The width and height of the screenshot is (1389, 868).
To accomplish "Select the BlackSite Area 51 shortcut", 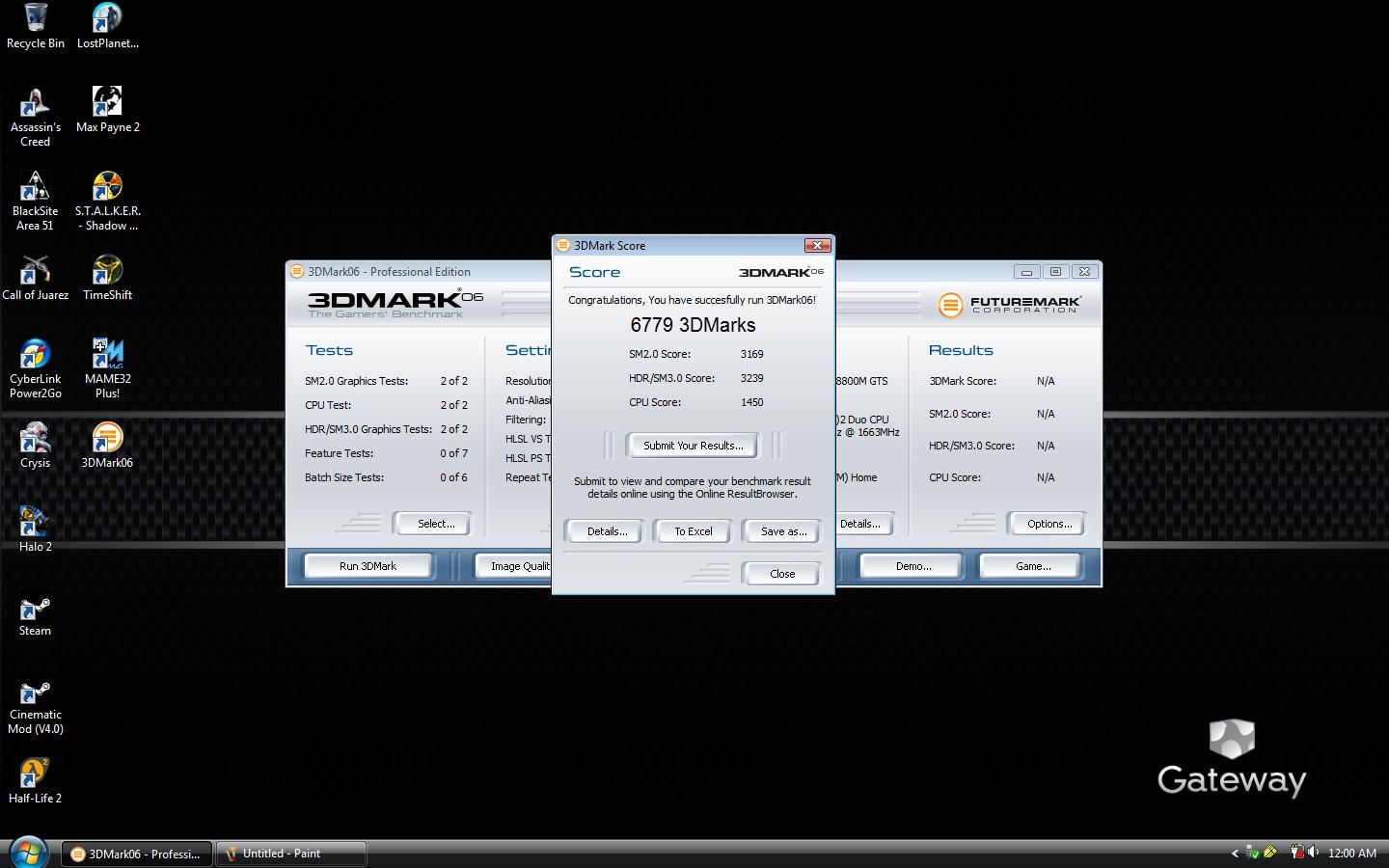I will [x=36, y=201].
